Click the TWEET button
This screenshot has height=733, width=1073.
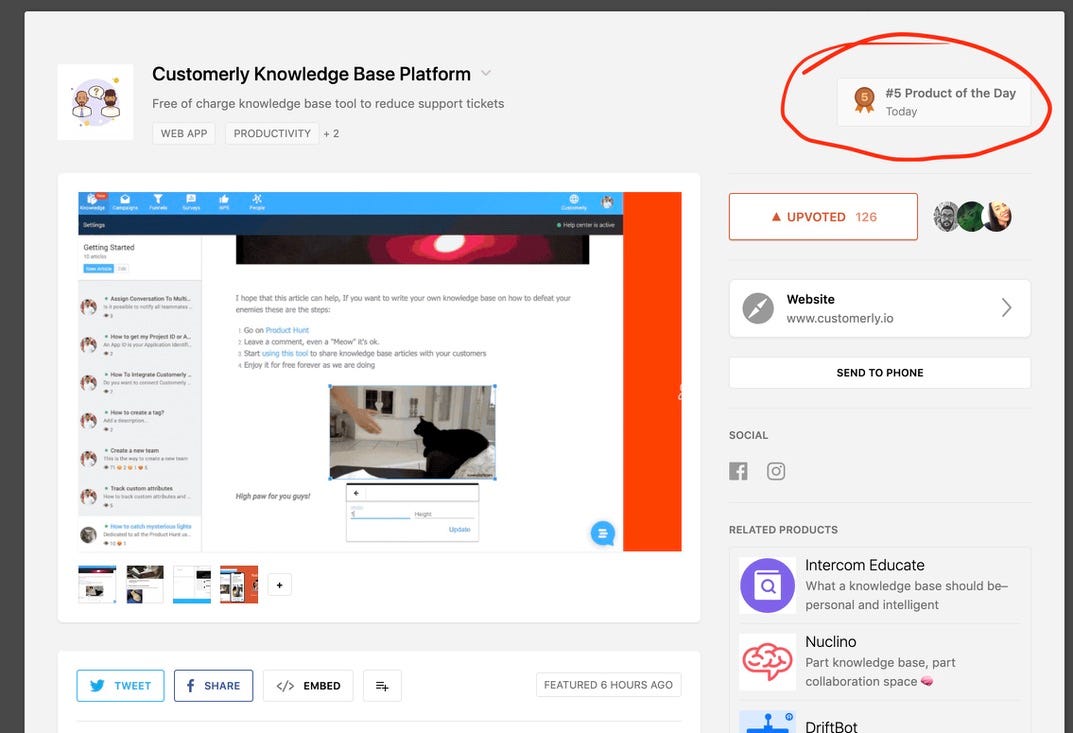click(120, 686)
